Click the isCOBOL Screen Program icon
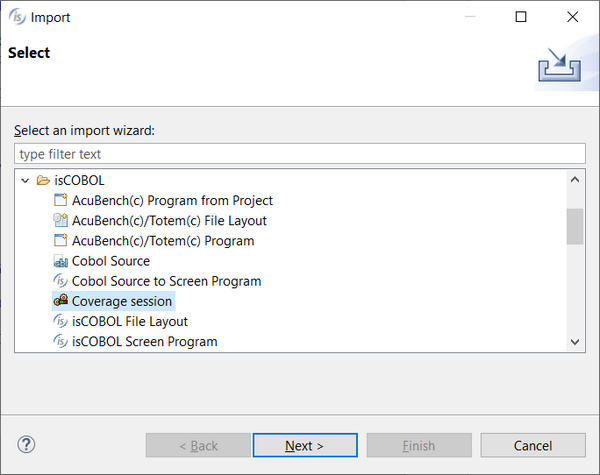Viewport: 600px width, 475px height. [60, 341]
